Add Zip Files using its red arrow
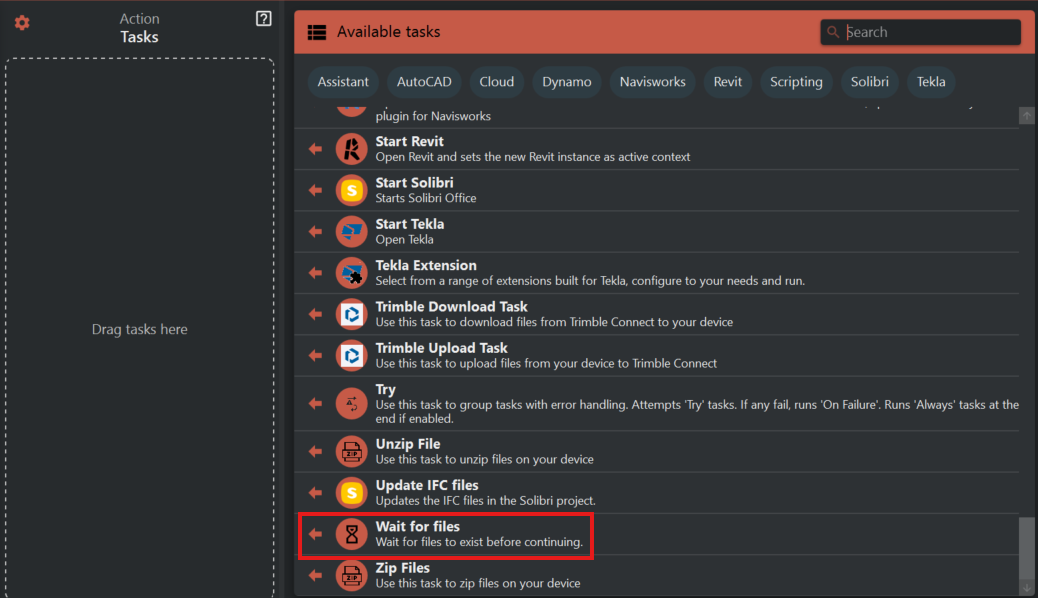The width and height of the screenshot is (1038, 598). [x=315, y=575]
